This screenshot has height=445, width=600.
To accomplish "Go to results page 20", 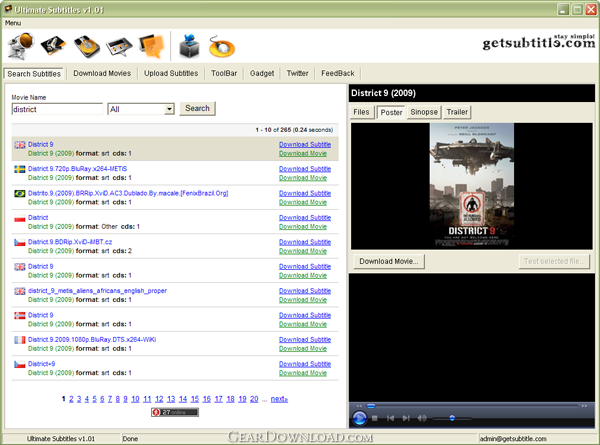I will tap(254, 399).
